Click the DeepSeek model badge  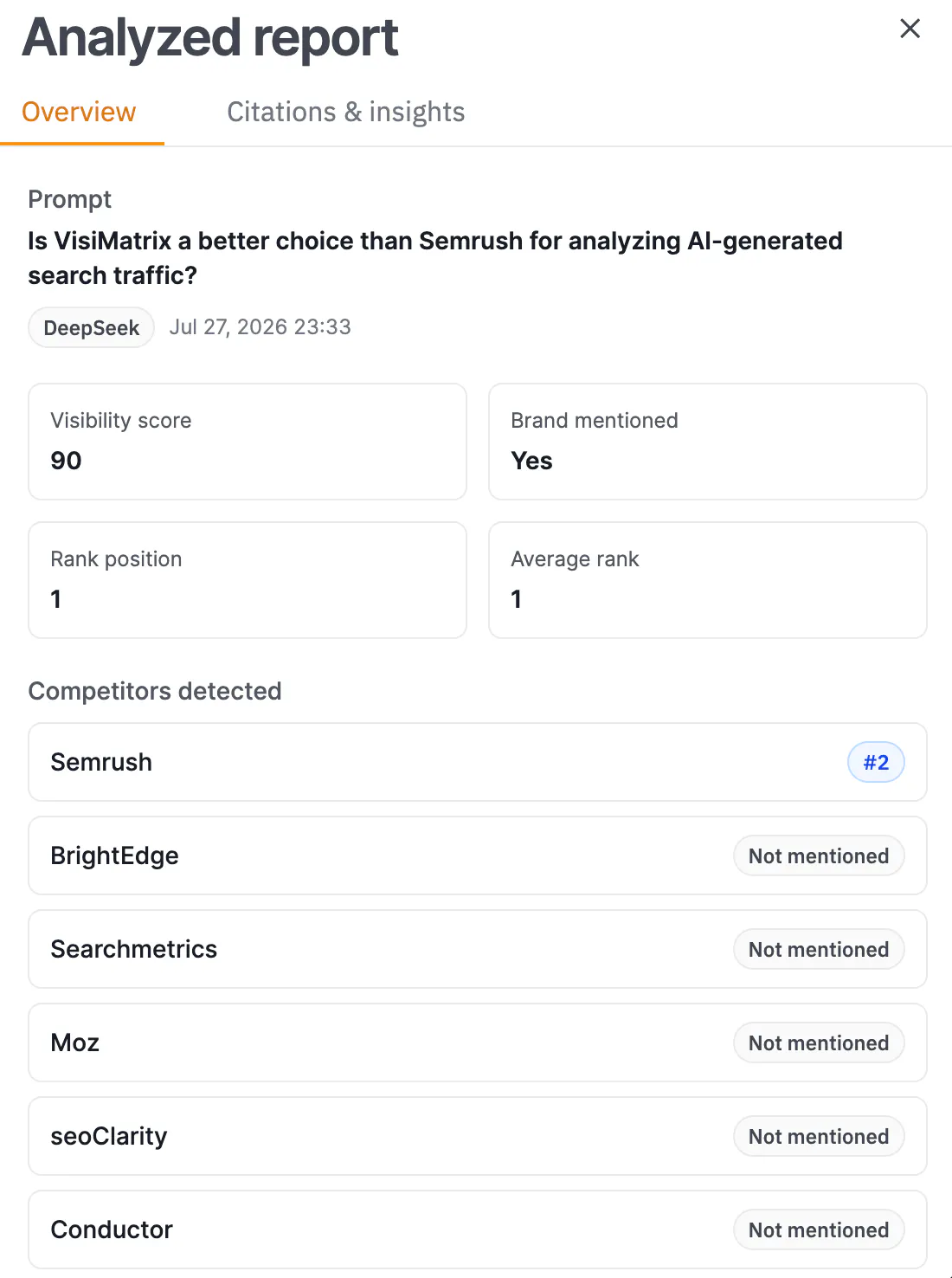tap(92, 327)
